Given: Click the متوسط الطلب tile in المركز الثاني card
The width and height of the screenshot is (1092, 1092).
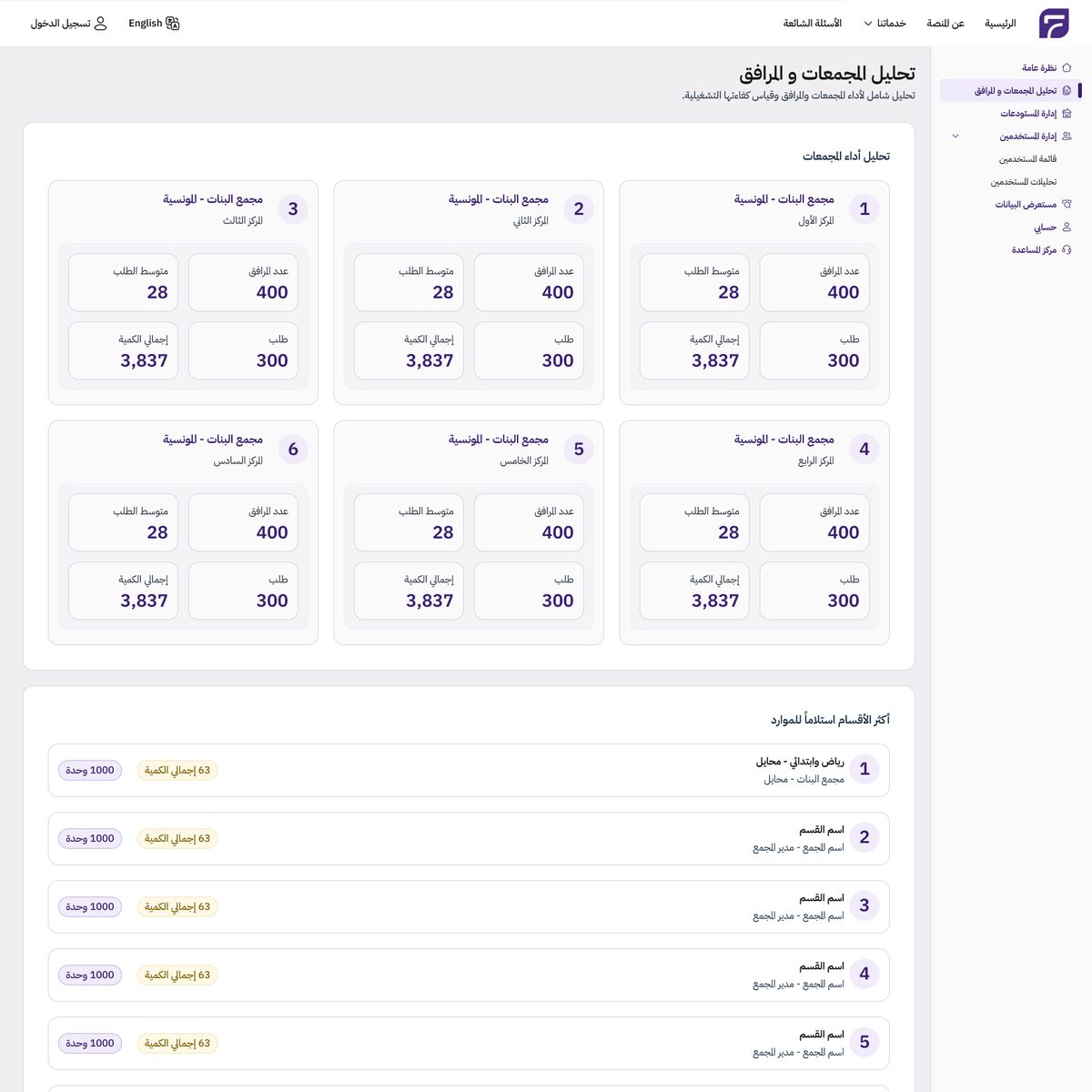Looking at the screenshot, I should coord(409,283).
